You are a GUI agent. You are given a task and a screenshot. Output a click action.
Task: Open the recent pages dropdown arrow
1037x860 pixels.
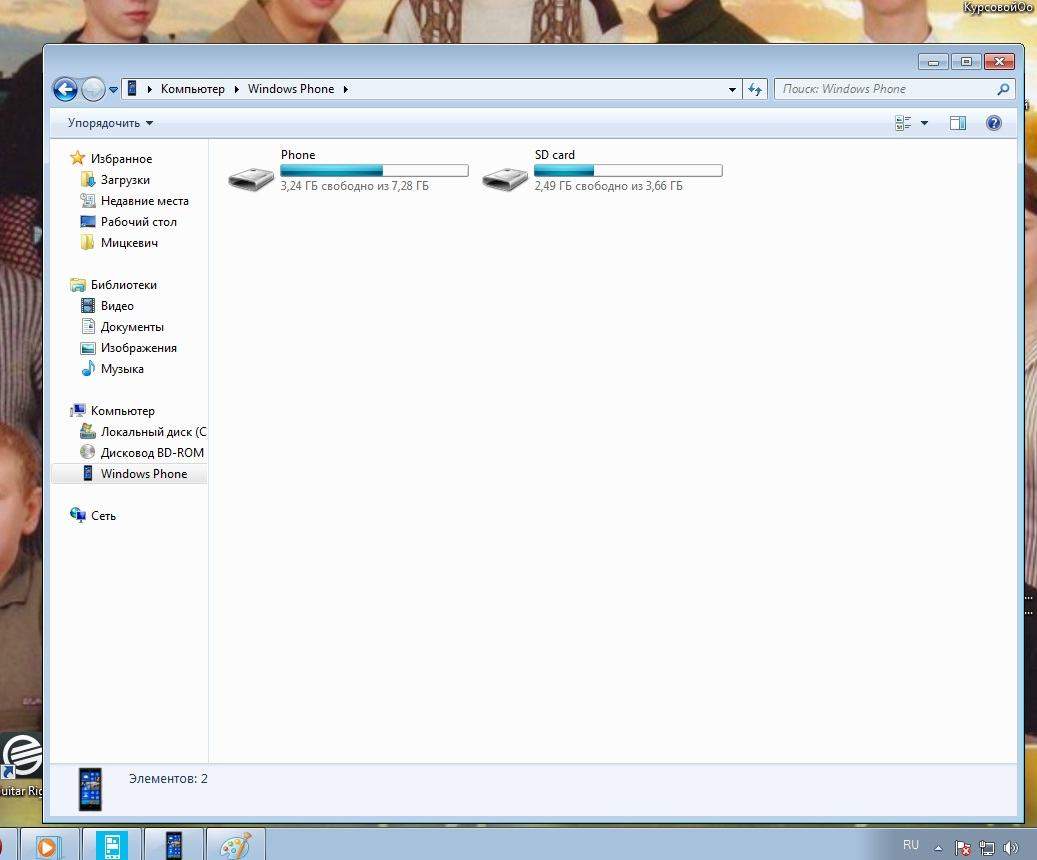[113, 89]
